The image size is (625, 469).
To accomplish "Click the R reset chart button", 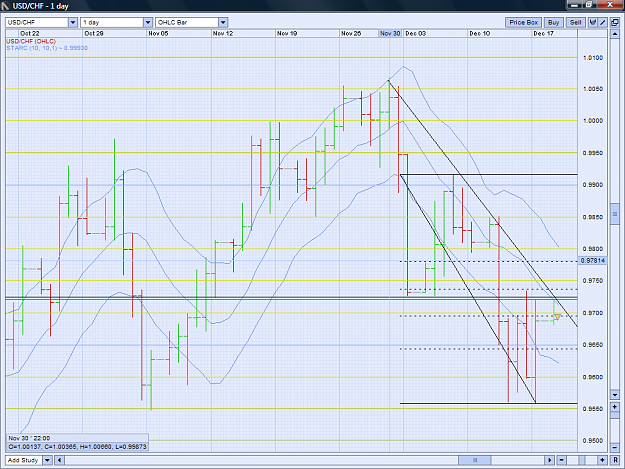I will 615,460.
